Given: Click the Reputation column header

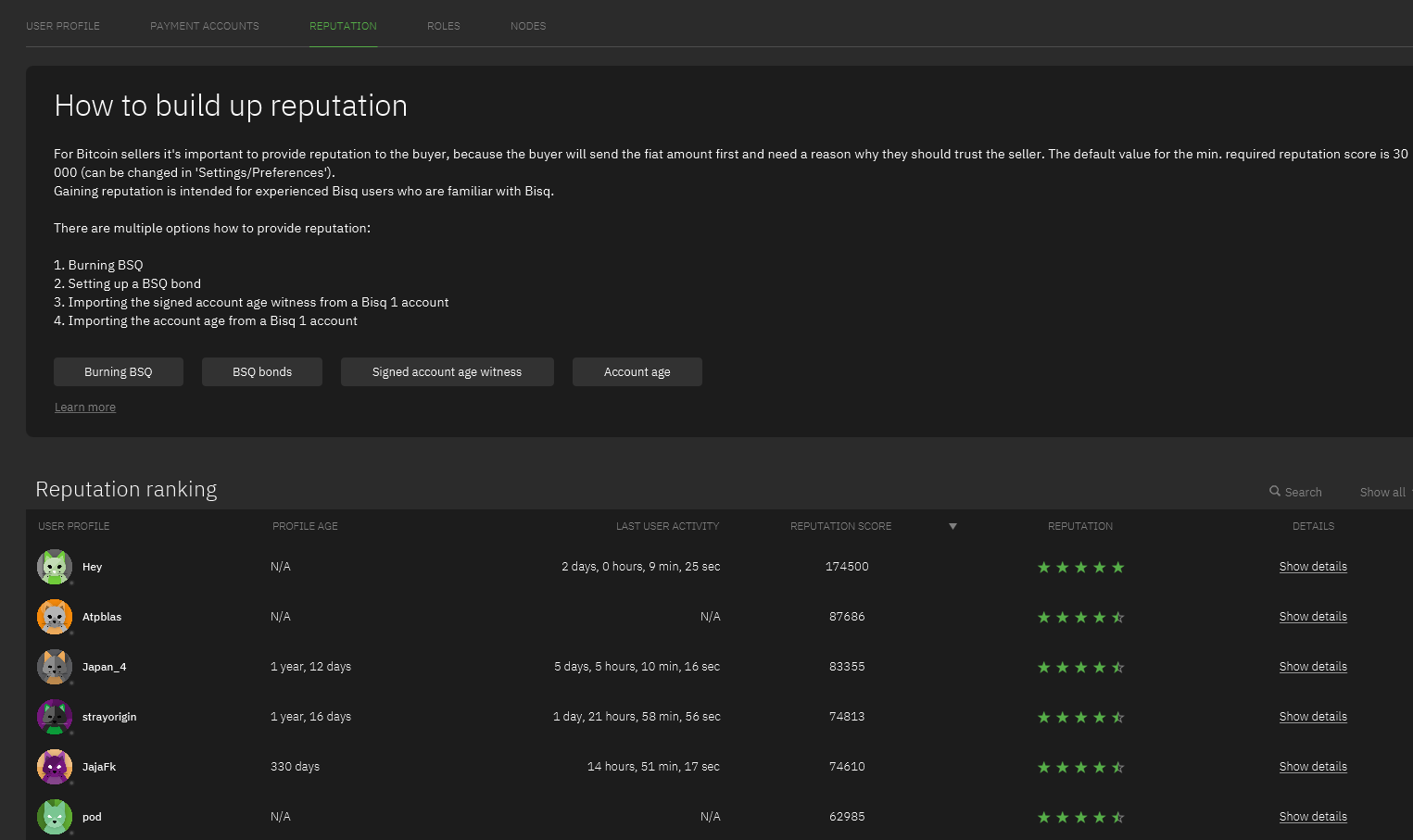Looking at the screenshot, I should pyautogui.click(x=1080, y=526).
